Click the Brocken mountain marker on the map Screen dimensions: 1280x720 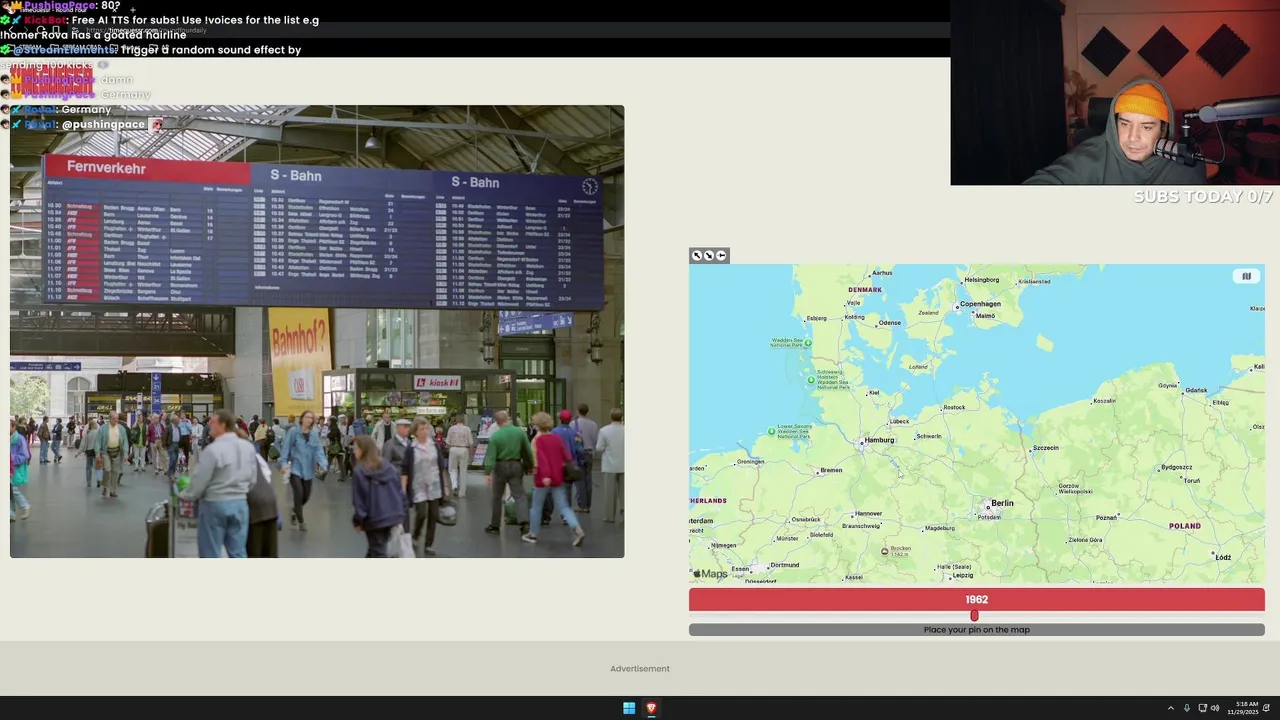click(x=885, y=550)
